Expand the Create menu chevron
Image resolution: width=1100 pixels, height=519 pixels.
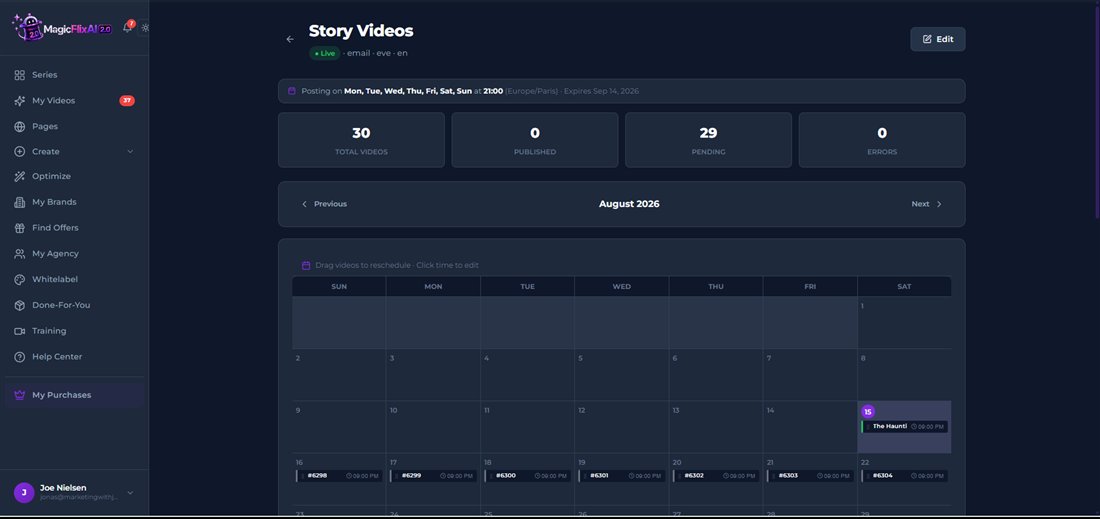(130, 151)
